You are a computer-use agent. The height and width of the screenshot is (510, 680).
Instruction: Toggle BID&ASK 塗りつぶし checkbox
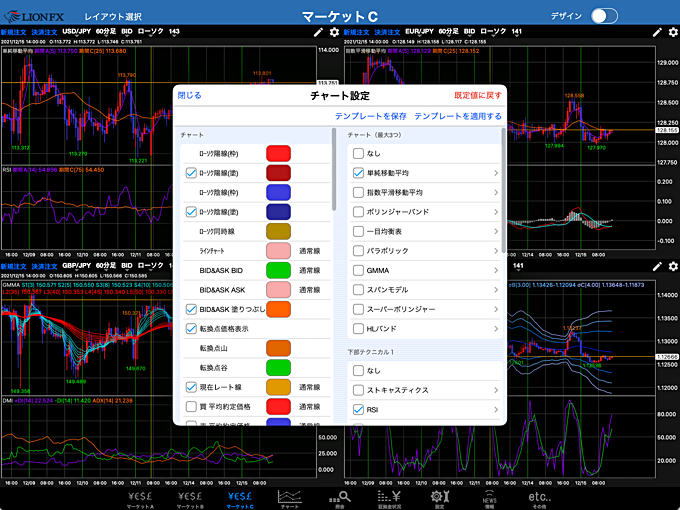(x=191, y=309)
